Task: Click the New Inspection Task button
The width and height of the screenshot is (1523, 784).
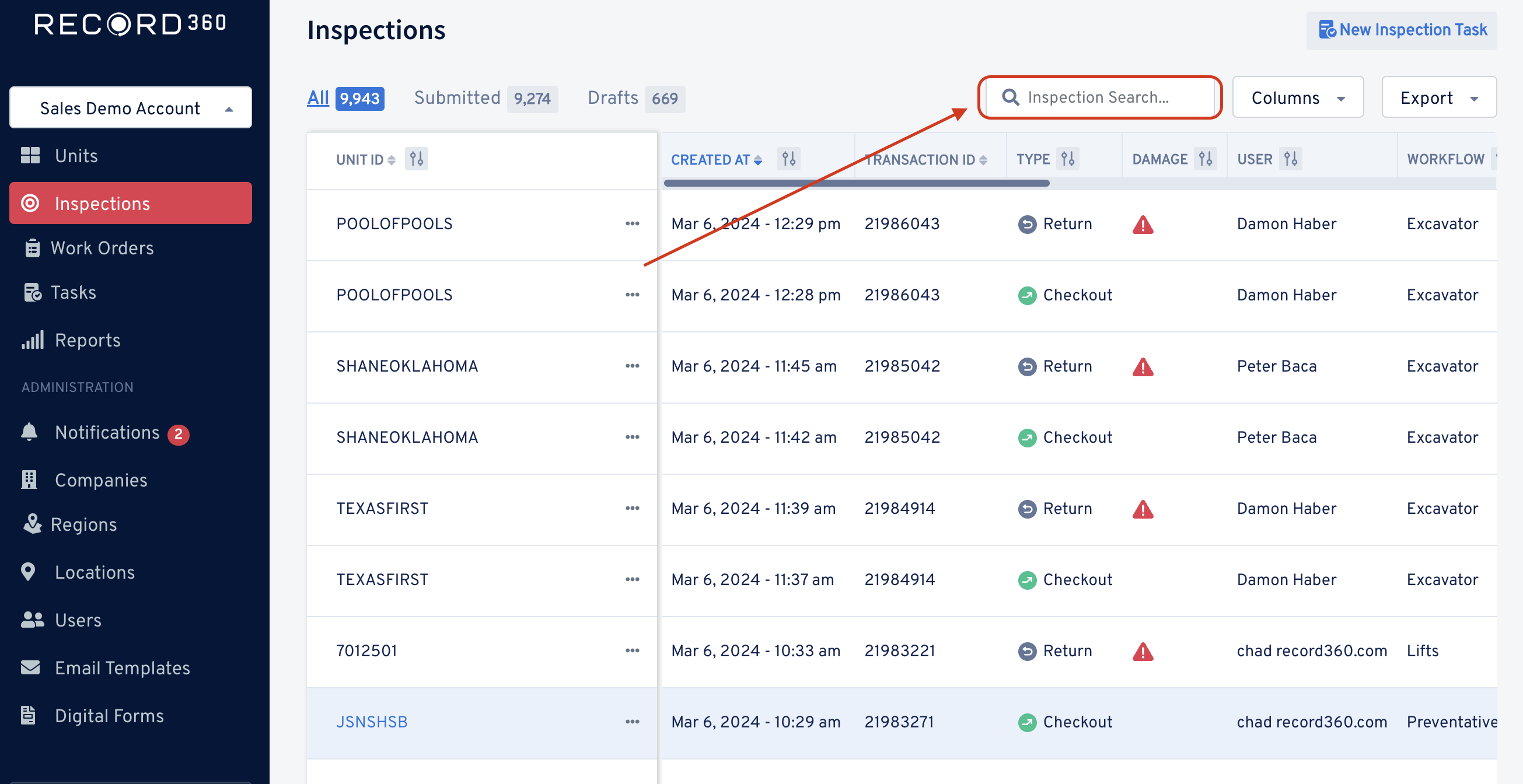Action: [x=1402, y=30]
